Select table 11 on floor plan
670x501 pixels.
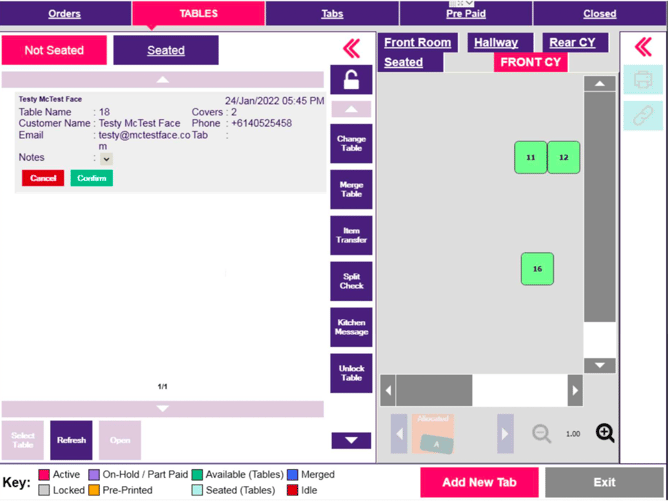coord(530,158)
